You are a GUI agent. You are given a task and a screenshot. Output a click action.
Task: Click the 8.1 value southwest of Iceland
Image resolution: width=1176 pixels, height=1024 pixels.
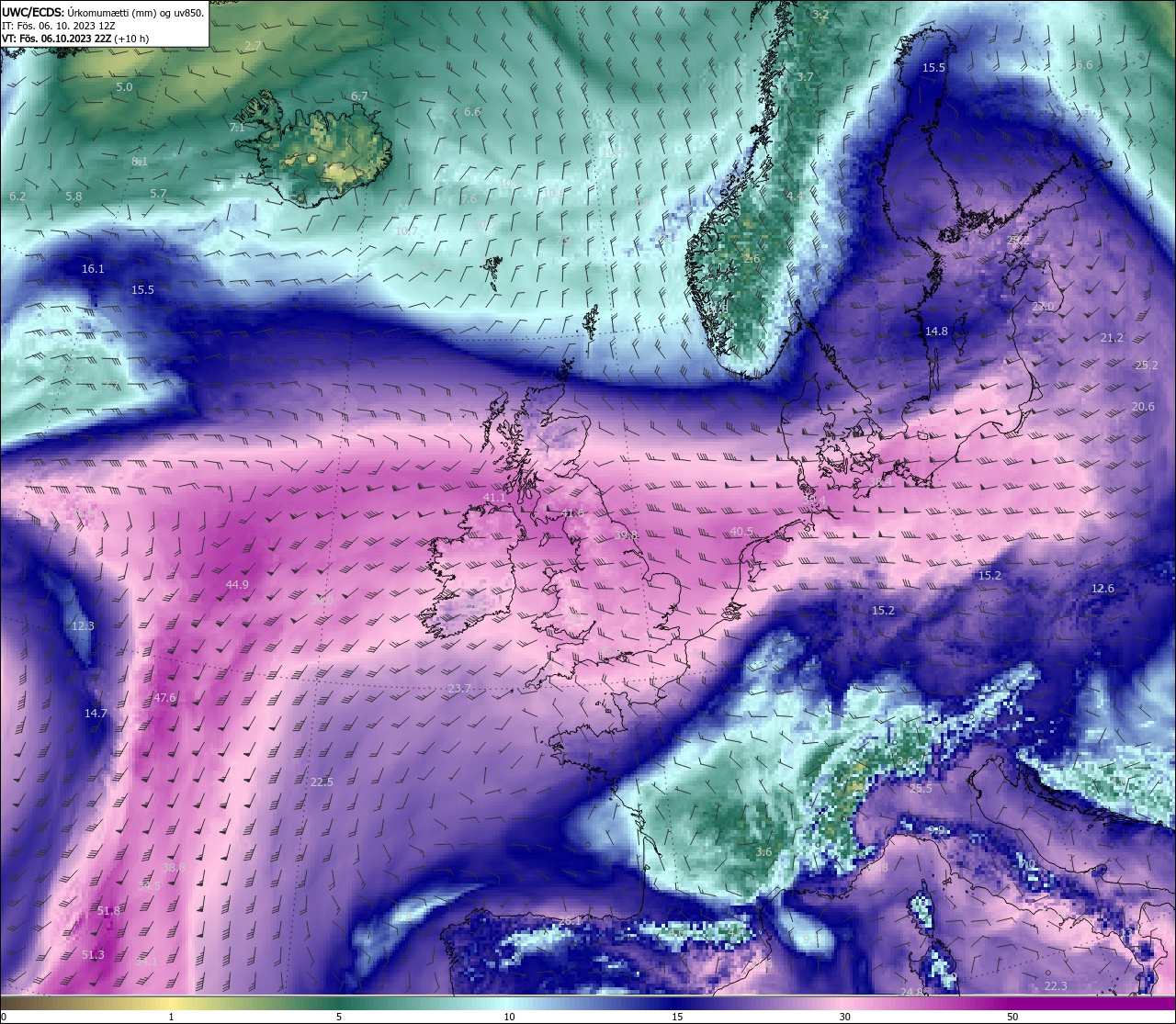pyautogui.click(x=140, y=161)
